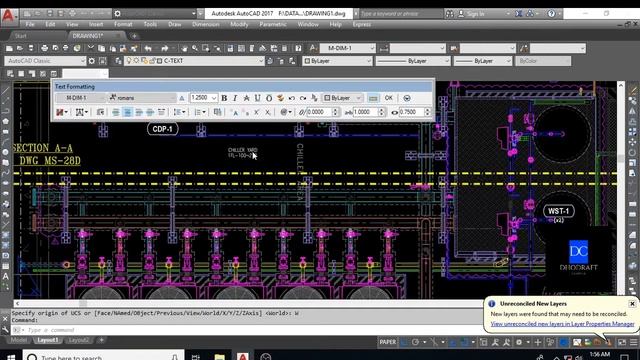The width and height of the screenshot is (640, 360).
Task: Open the numbering and bullets dropdown
Action: pyautogui.click(x=200, y=112)
